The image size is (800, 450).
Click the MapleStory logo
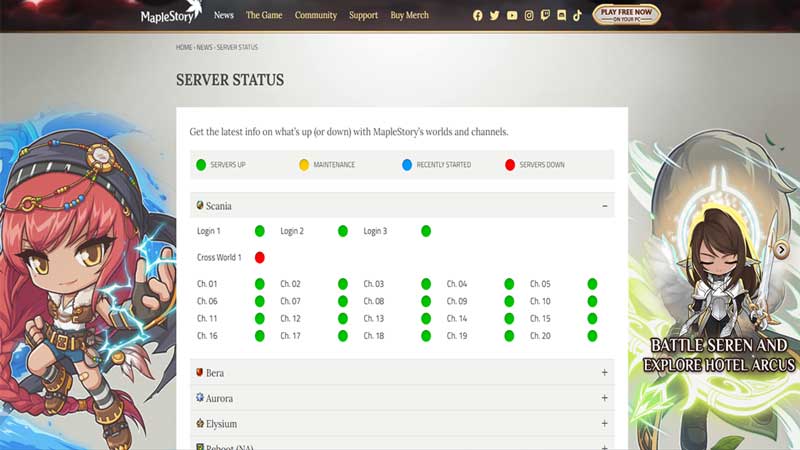pos(171,13)
